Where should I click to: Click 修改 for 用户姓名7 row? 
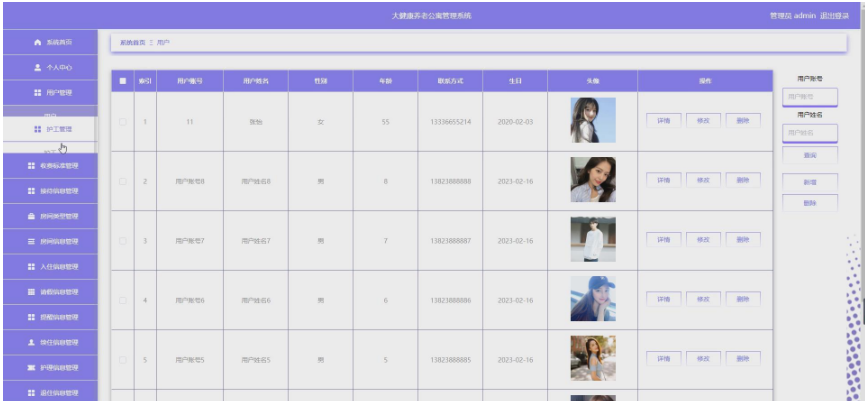703,239
